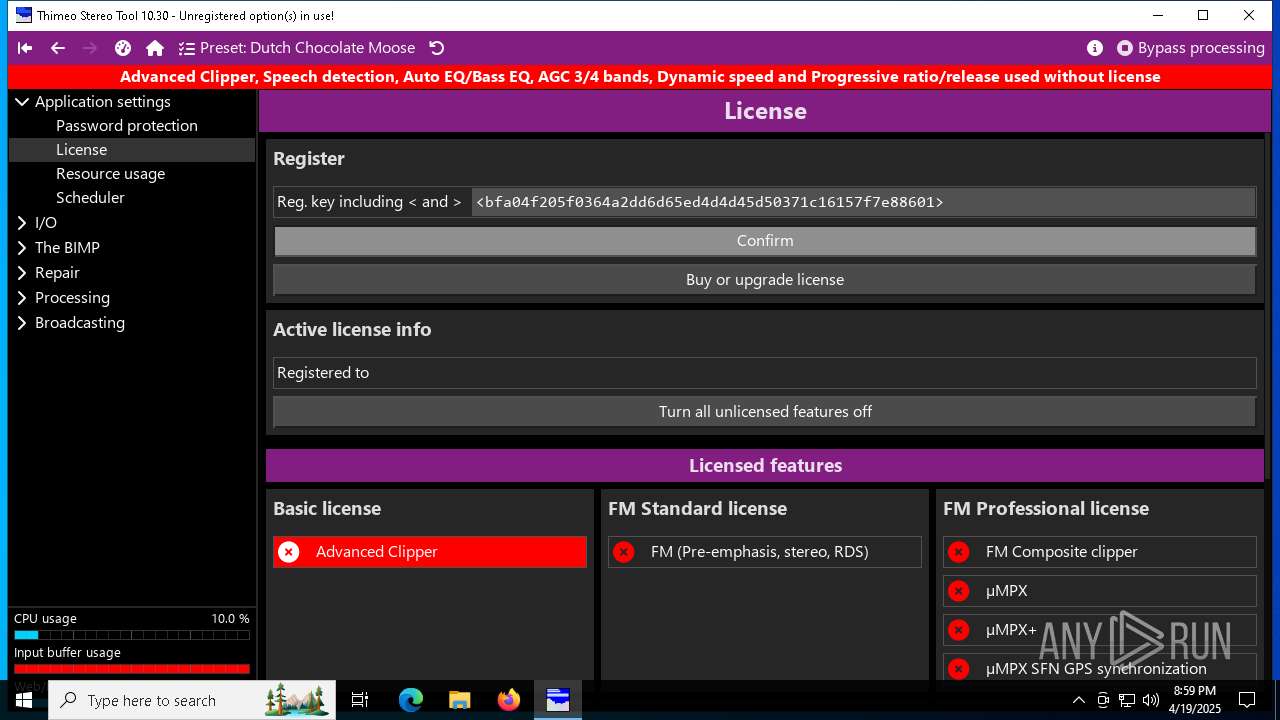Expand the Repair section
This screenshot has width=1280, height=720.
click(x=22, y=272)
